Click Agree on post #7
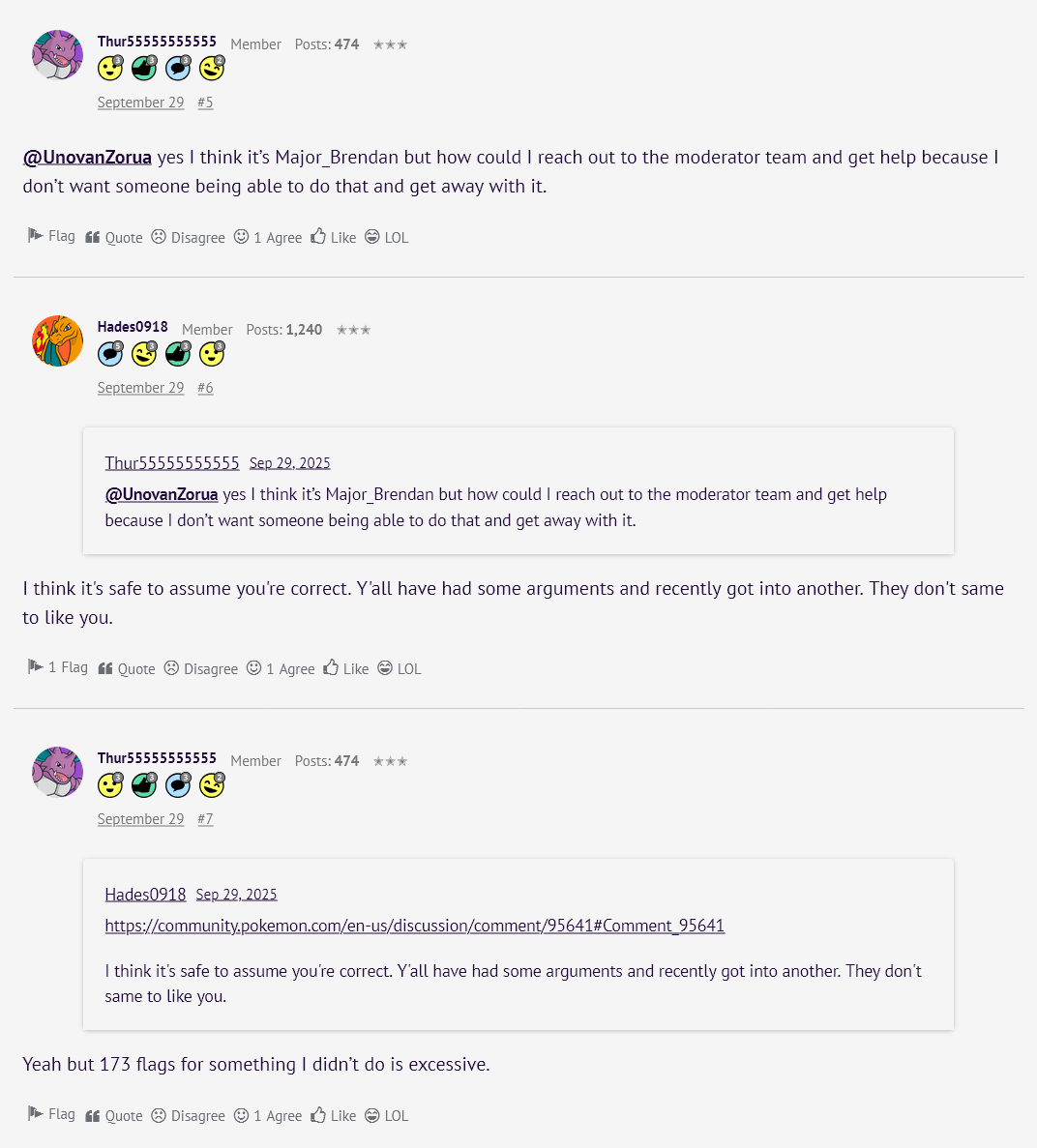 [x=269, y=1115]
